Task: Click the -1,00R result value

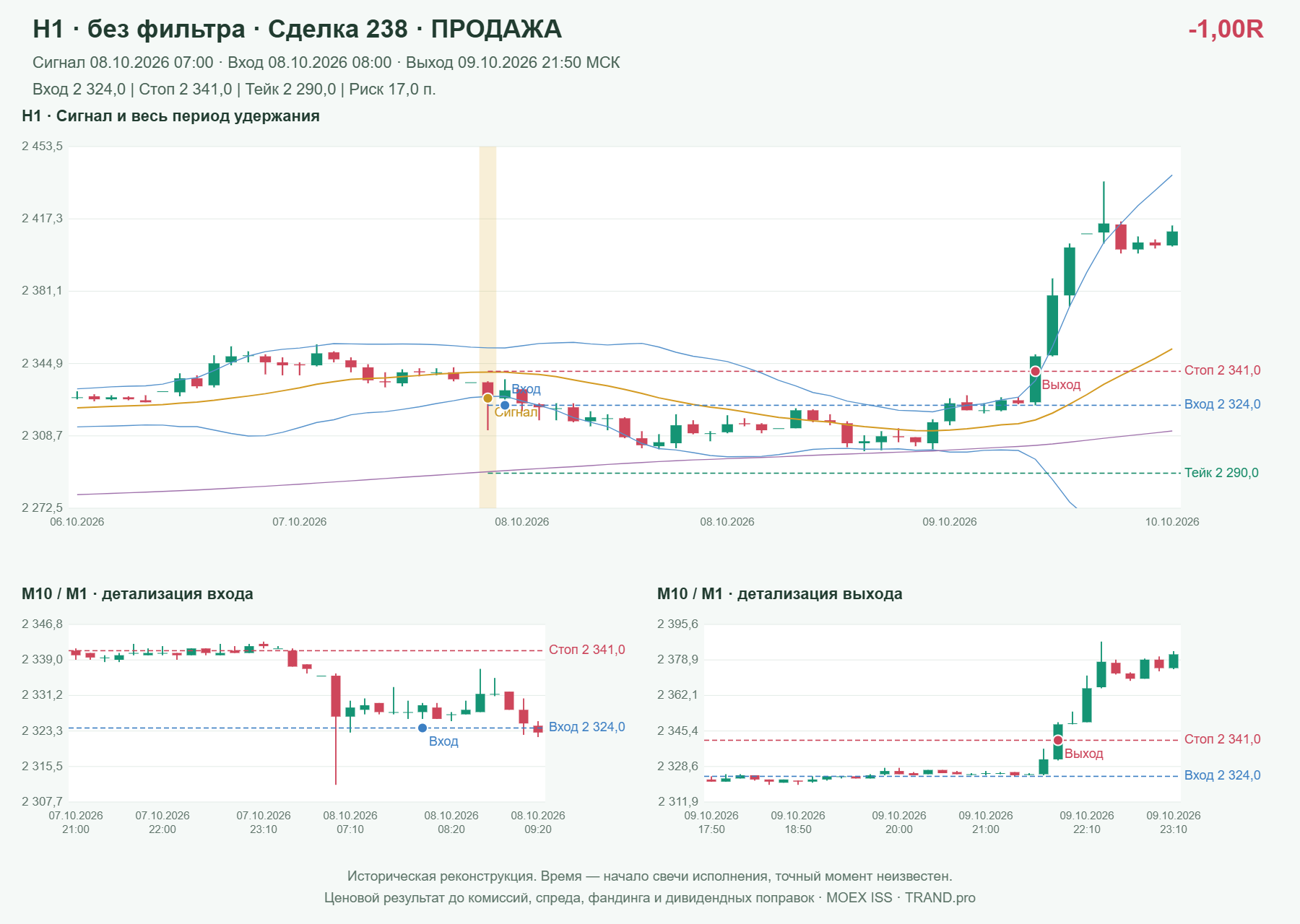Action: [1226, 29]
